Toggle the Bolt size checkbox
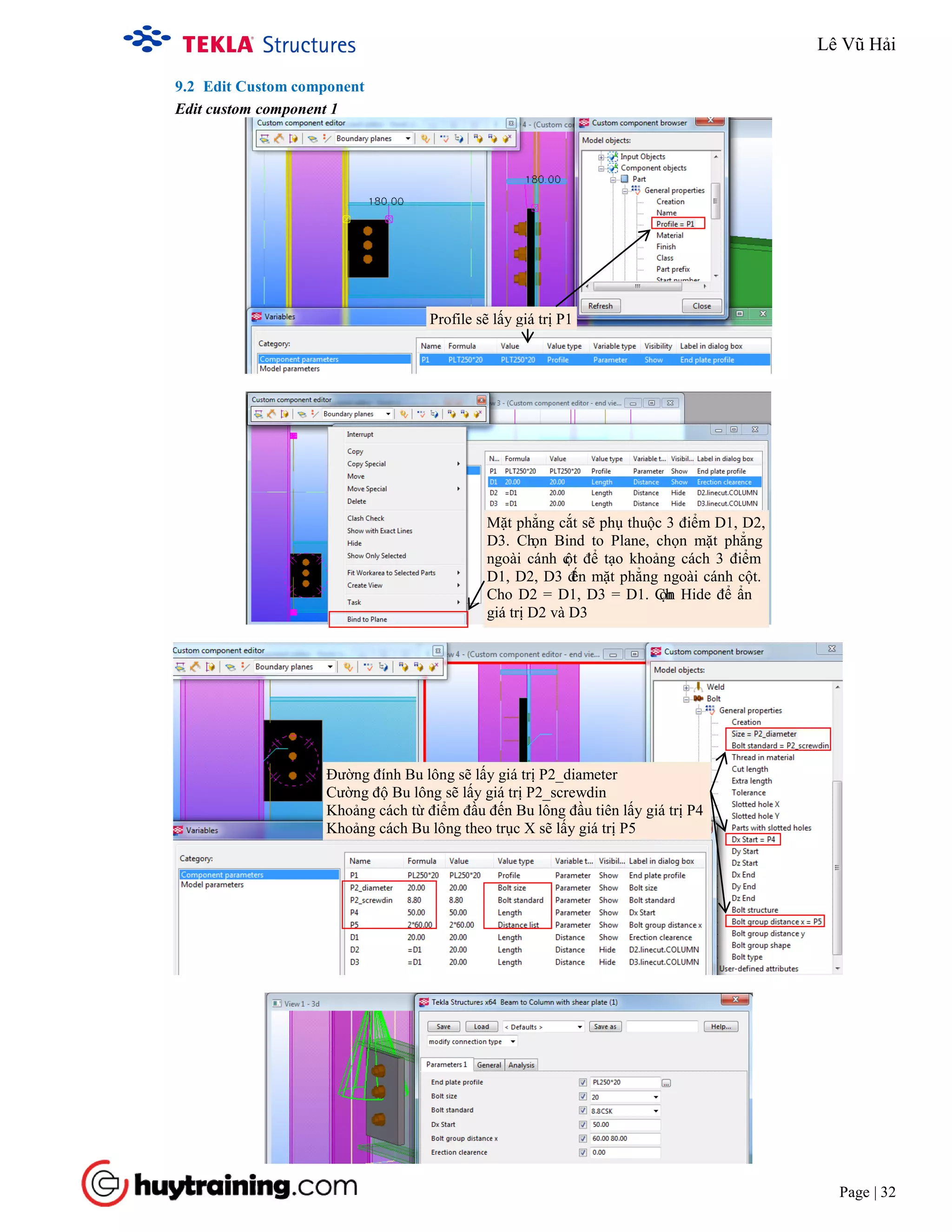Screen dimensions: 952x1232 (x=582, y=1097)
